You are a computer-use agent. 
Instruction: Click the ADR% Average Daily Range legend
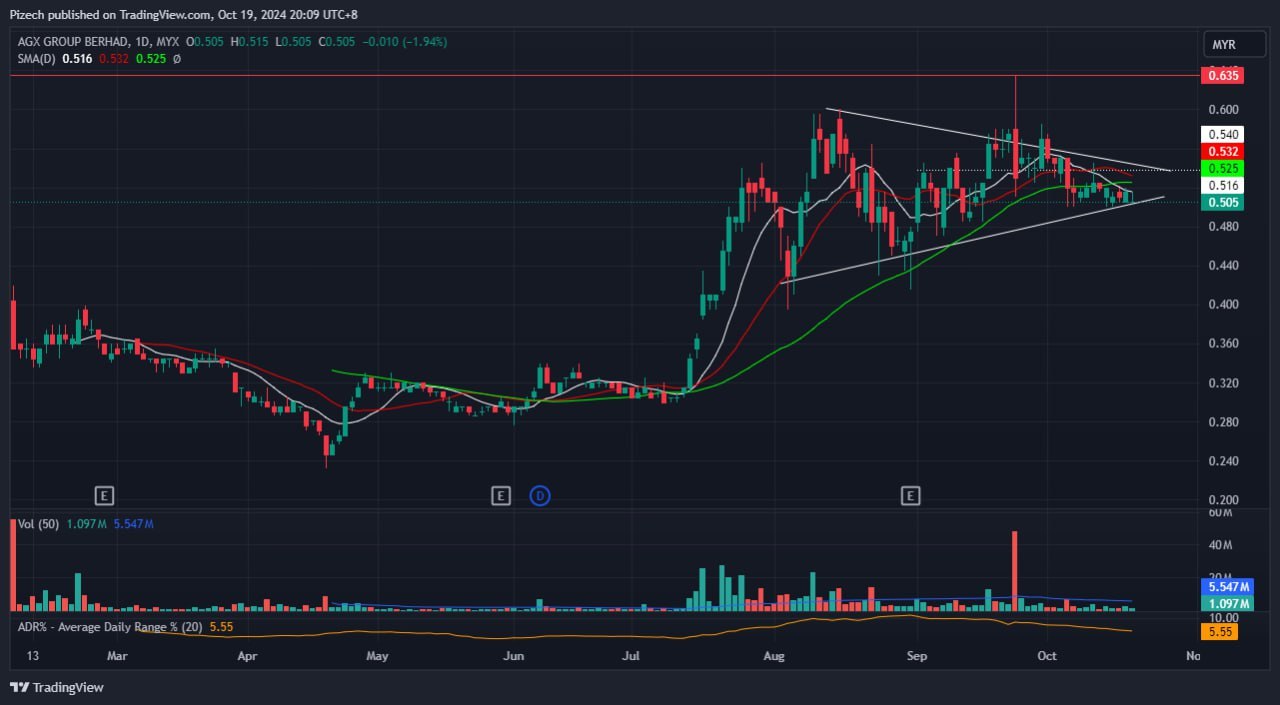coord(110,626)
